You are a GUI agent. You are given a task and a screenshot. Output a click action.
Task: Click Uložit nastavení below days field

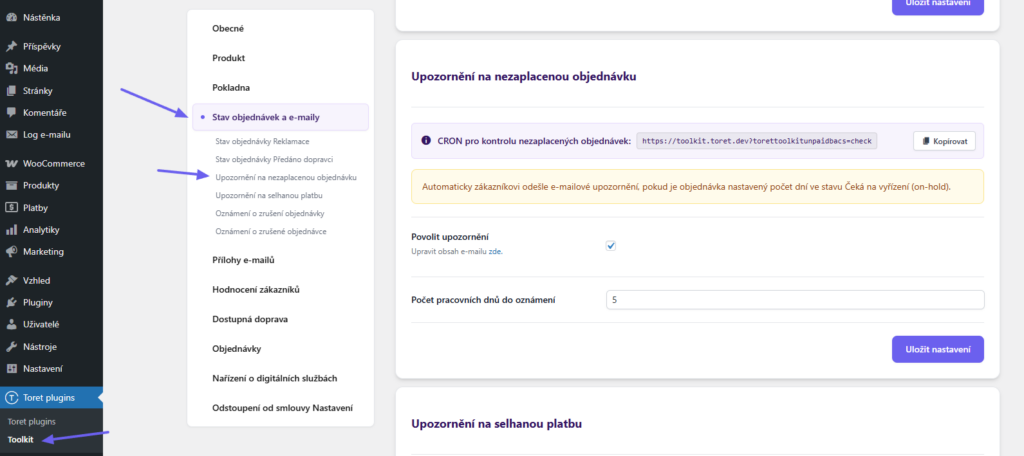(938, 350)
